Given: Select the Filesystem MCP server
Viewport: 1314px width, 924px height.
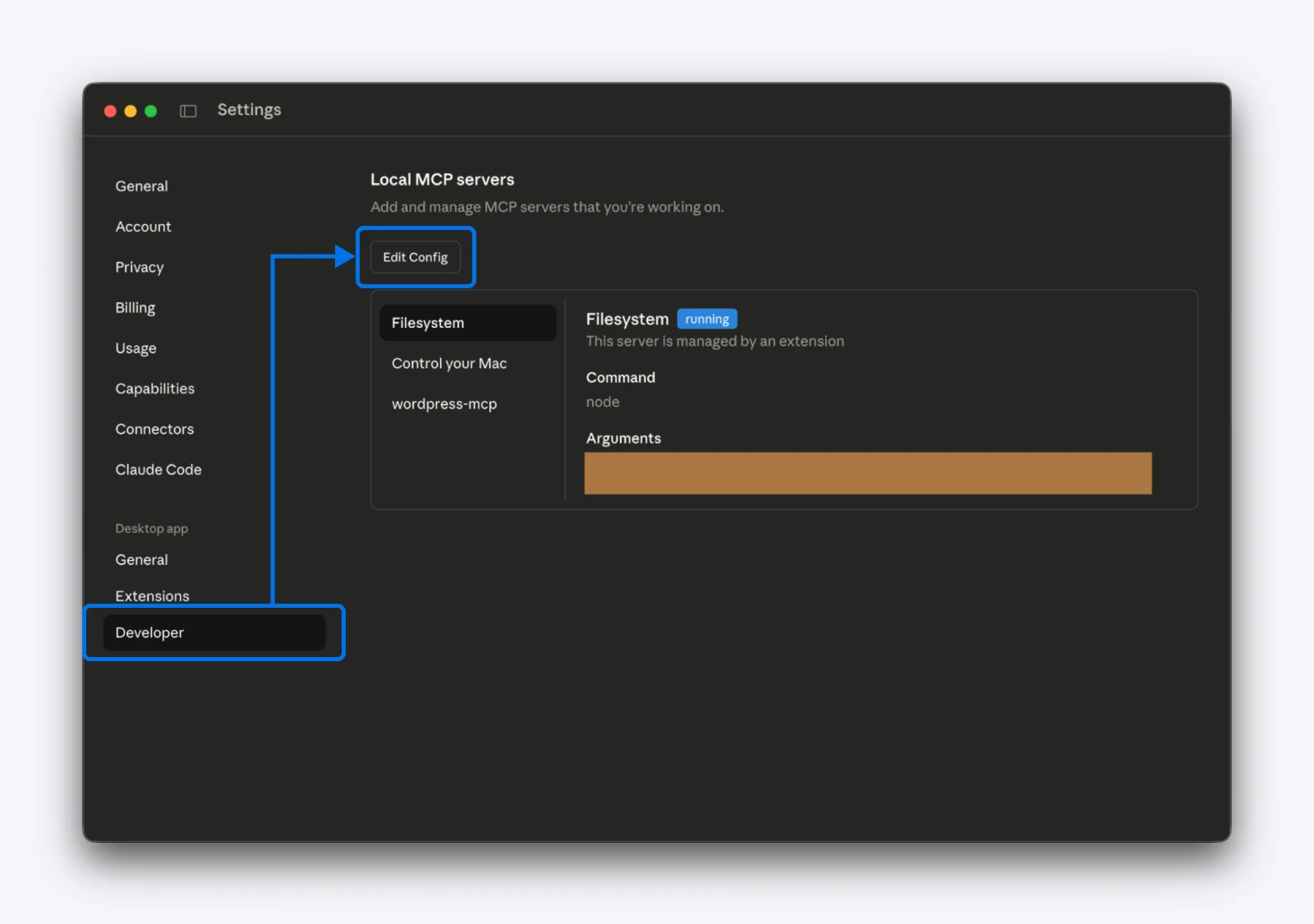Looking at the screenshot, I should pyautogui.click(x=427, y=322).
